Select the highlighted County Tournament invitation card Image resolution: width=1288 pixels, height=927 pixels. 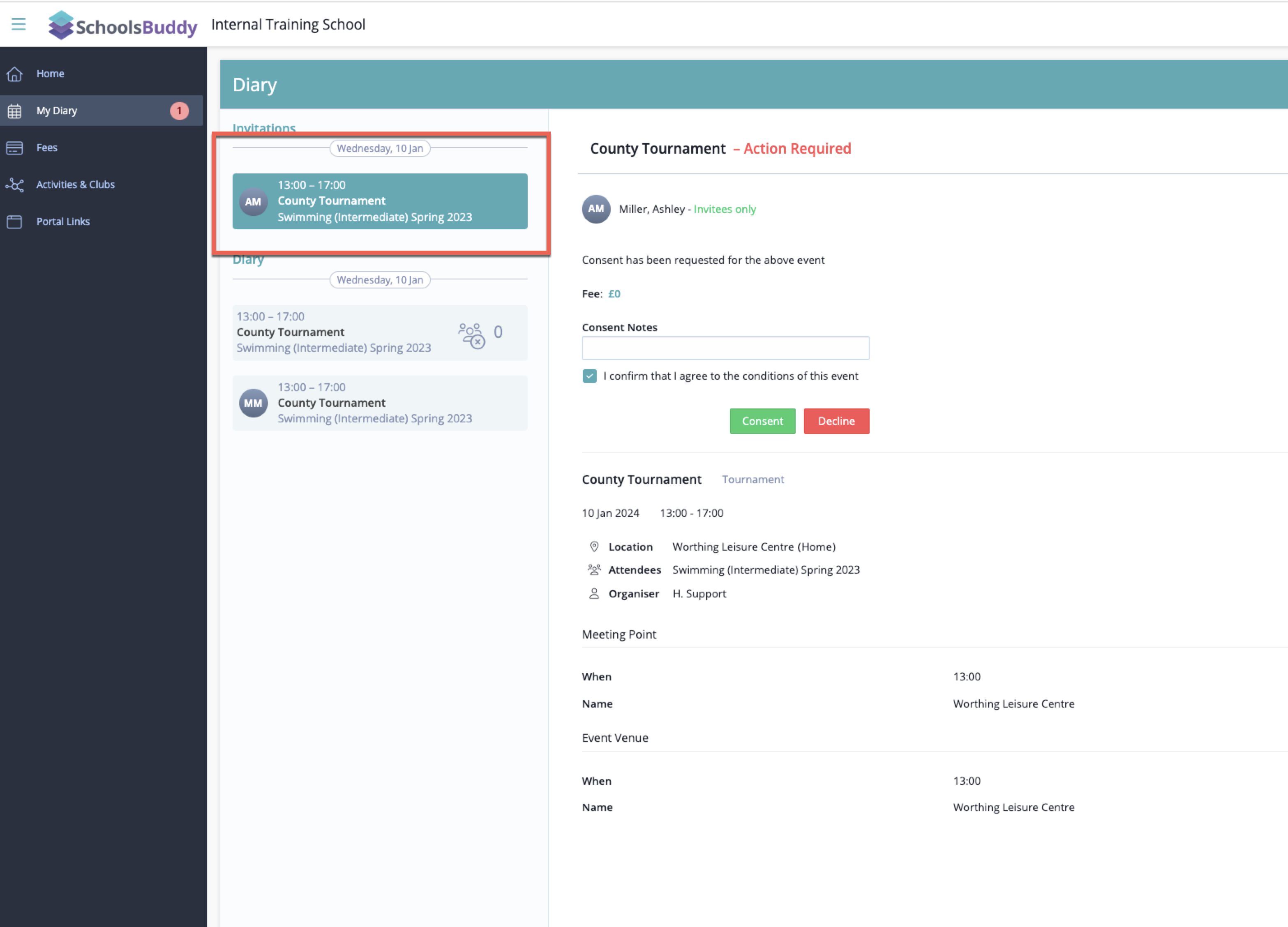pyautogui.click(x=379, y=201)
